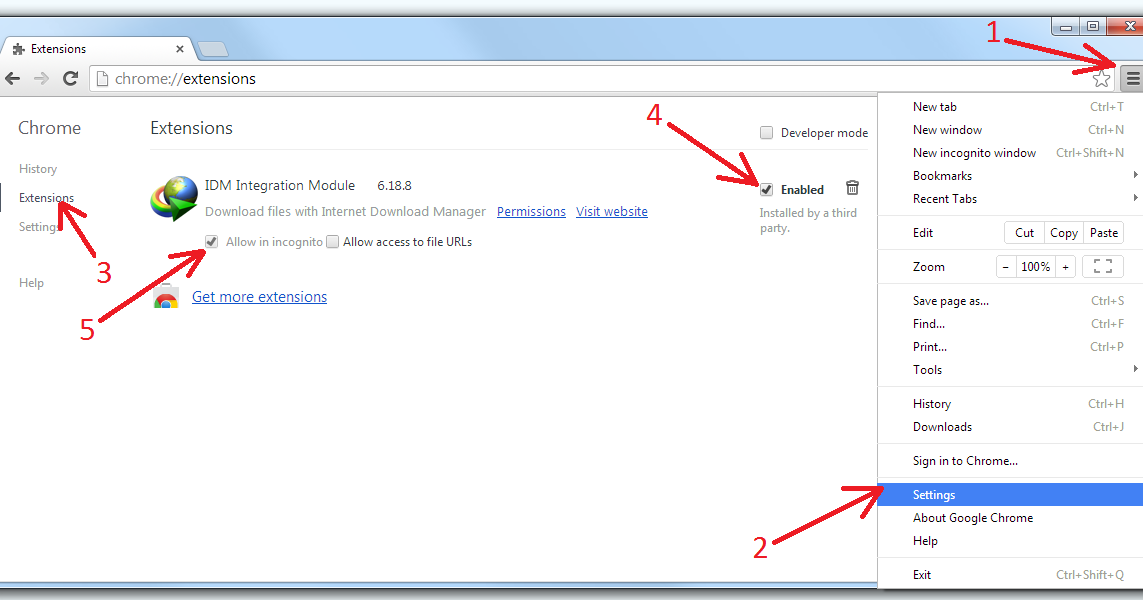Click the IDM Integration Module icon

(174, 198)
